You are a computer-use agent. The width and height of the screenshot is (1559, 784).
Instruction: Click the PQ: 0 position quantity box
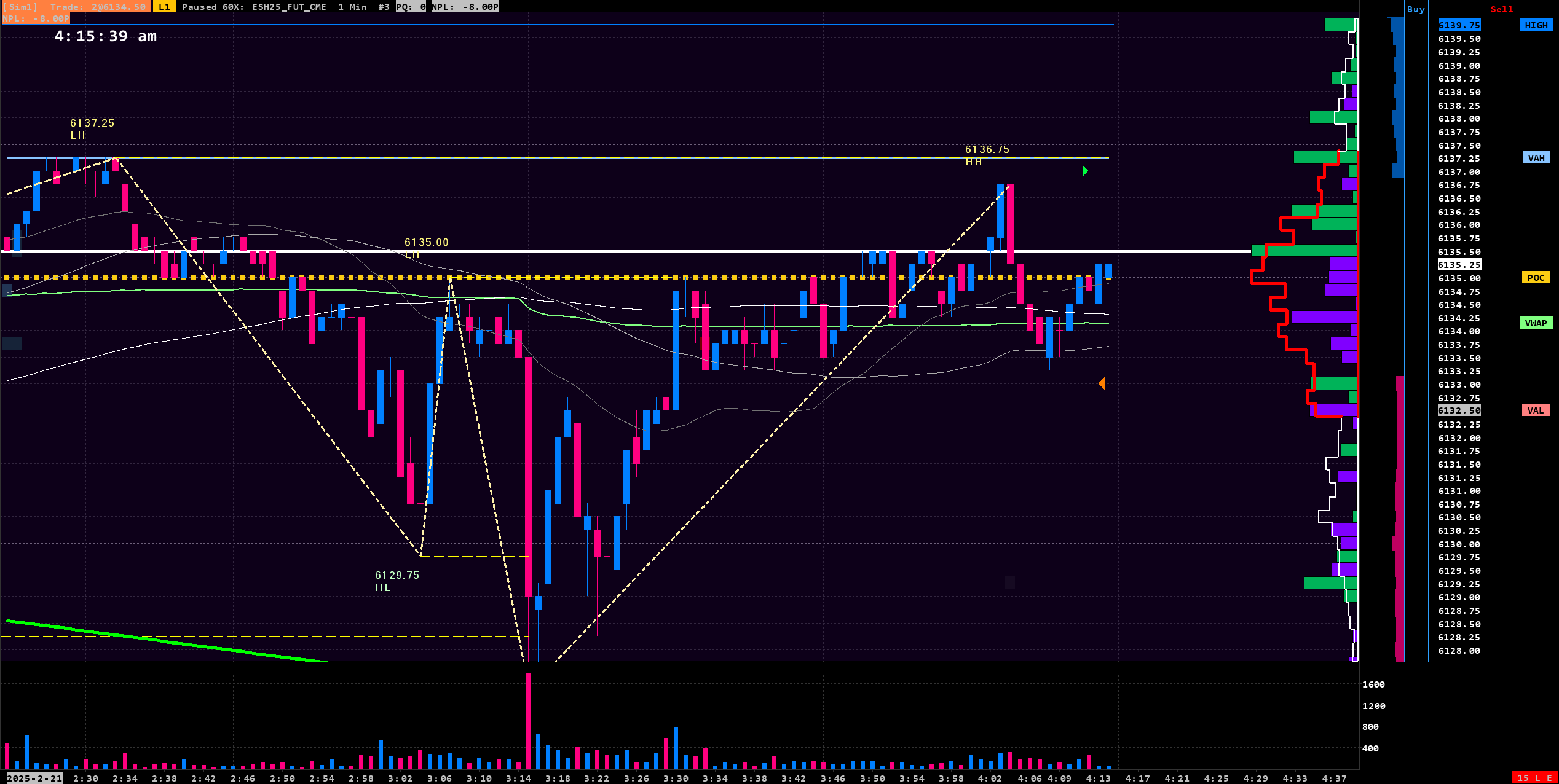pos(411,7)
